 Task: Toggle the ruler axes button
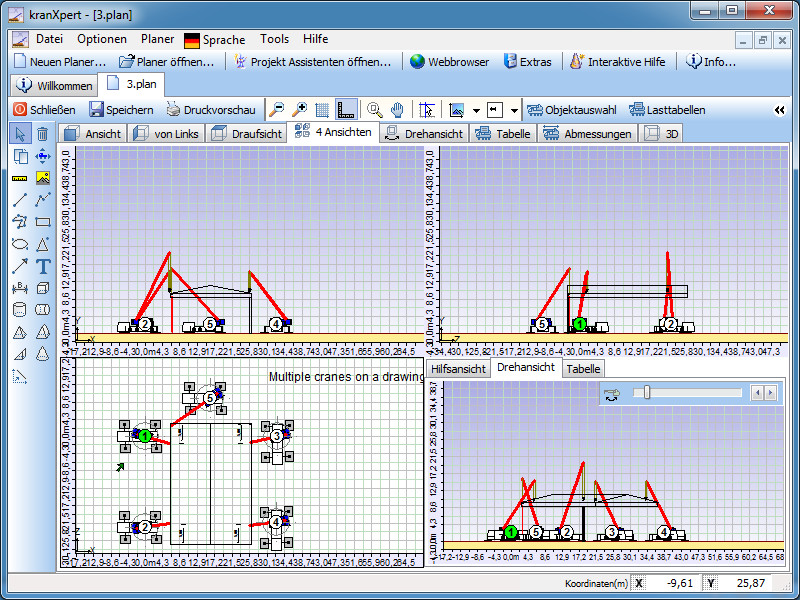click(346, 110)
